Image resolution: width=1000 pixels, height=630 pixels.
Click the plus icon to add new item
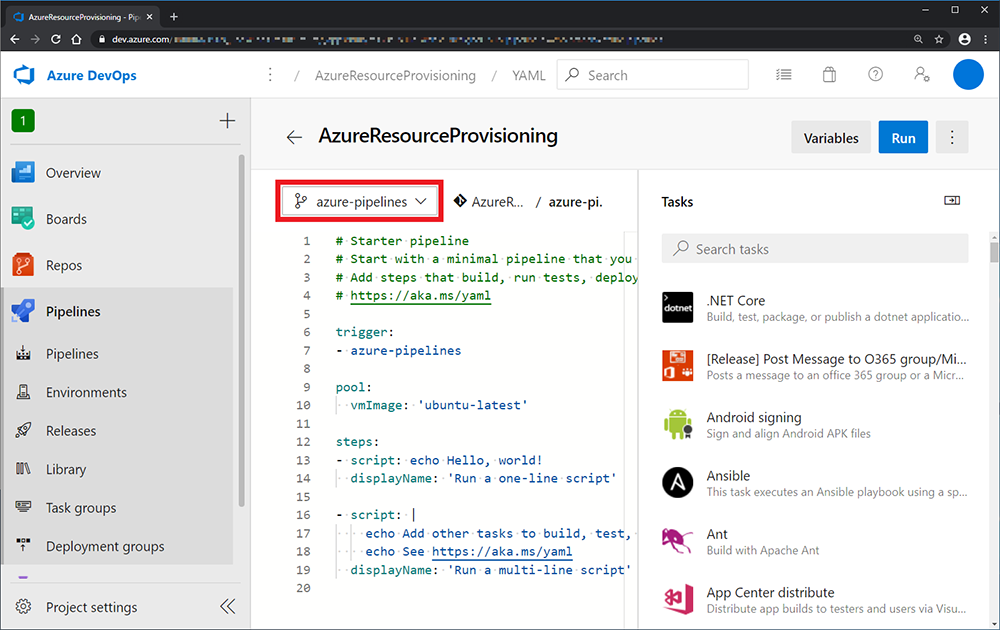(x=227, y=121)
